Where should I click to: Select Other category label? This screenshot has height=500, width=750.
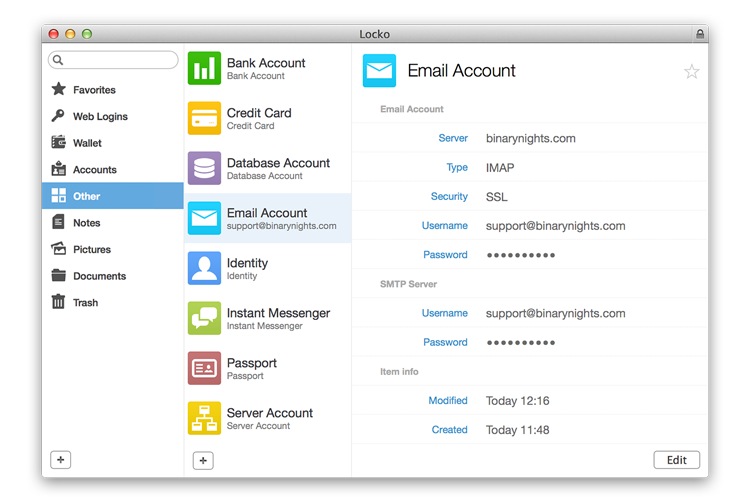pos(87,196)
